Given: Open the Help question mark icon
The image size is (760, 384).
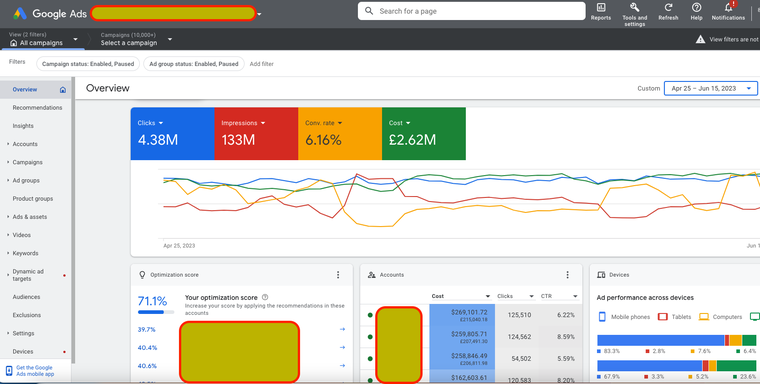Looking at the screenshot, I should pos(697,8).
